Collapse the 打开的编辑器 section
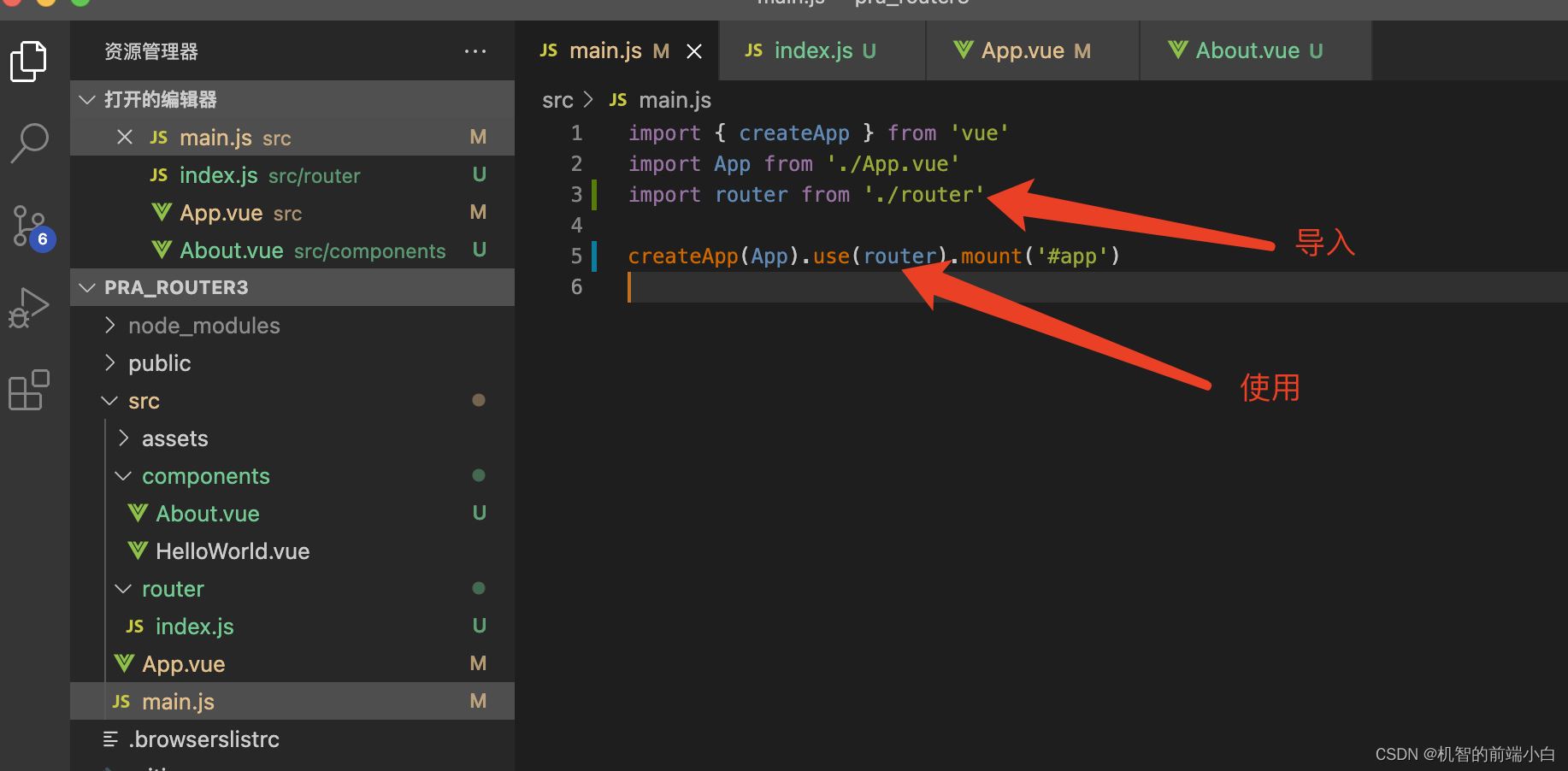This screenshot has height=771, width=1568. tap(292, 99)
